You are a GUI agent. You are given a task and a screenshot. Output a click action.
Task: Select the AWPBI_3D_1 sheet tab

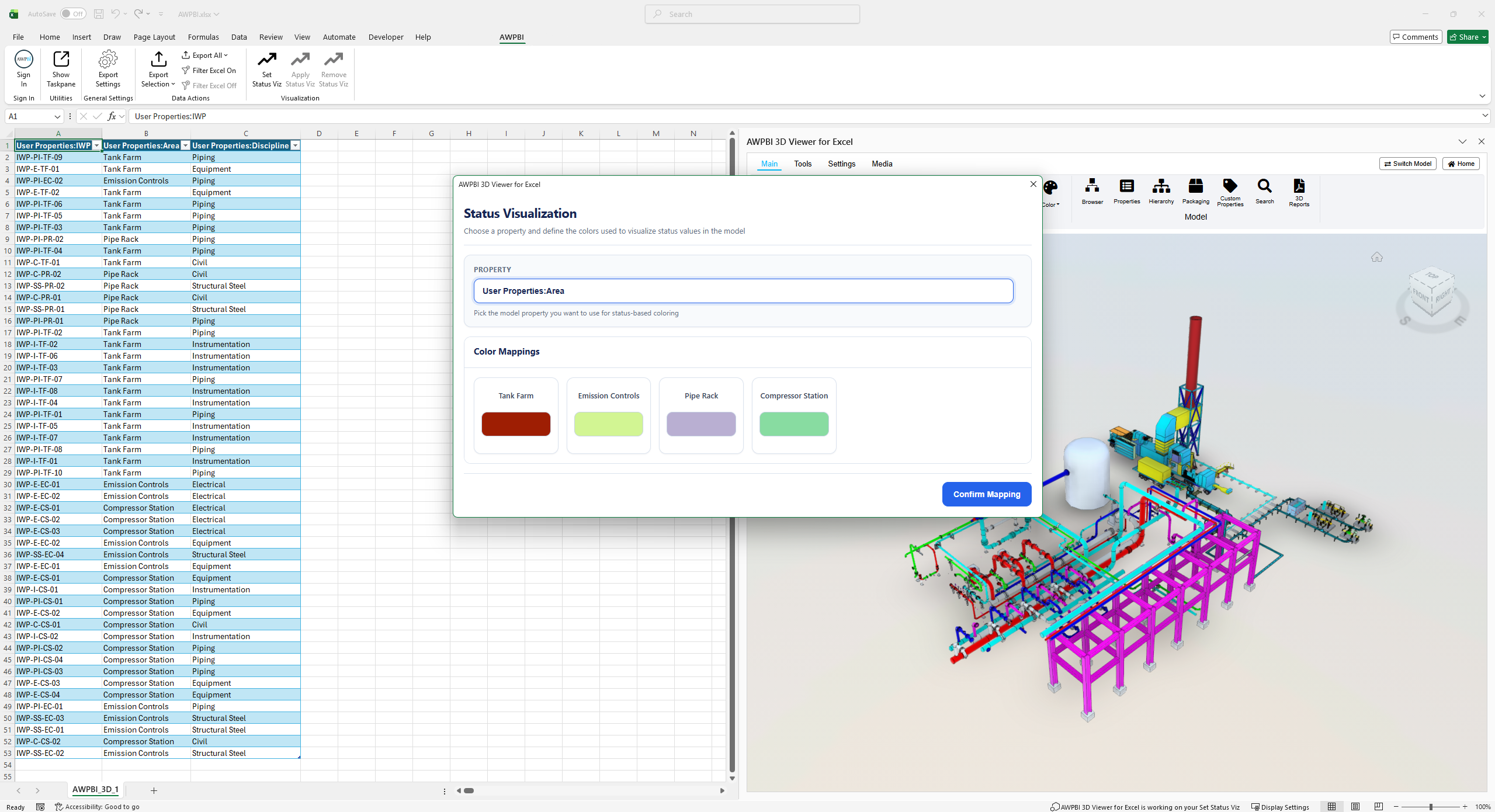[x=95, y=790]
